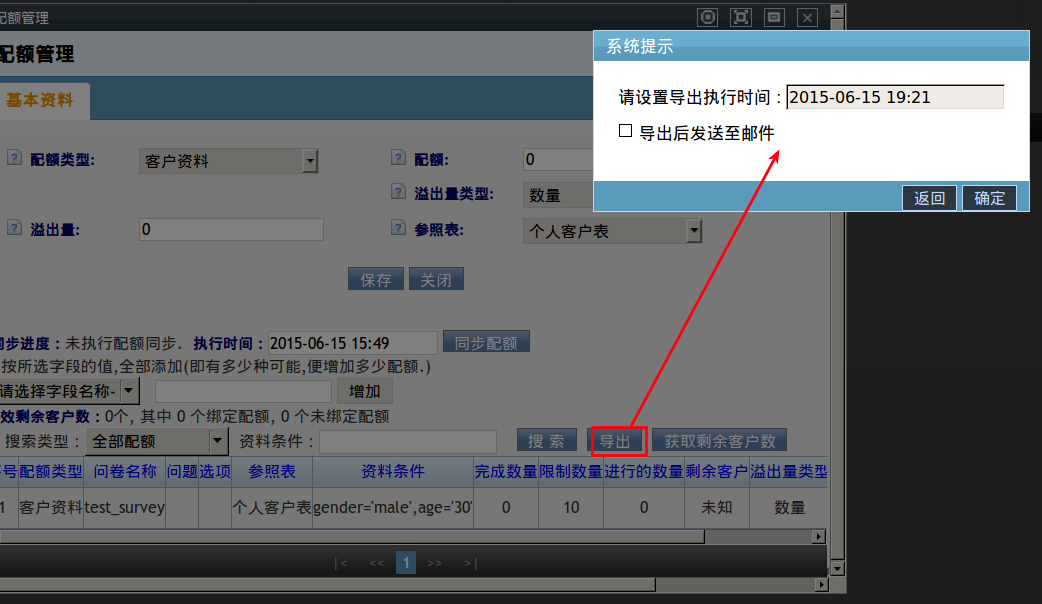Click the 同步配额 button
The width and height of the screenshot is (1042, 604).
click(486, 342)
